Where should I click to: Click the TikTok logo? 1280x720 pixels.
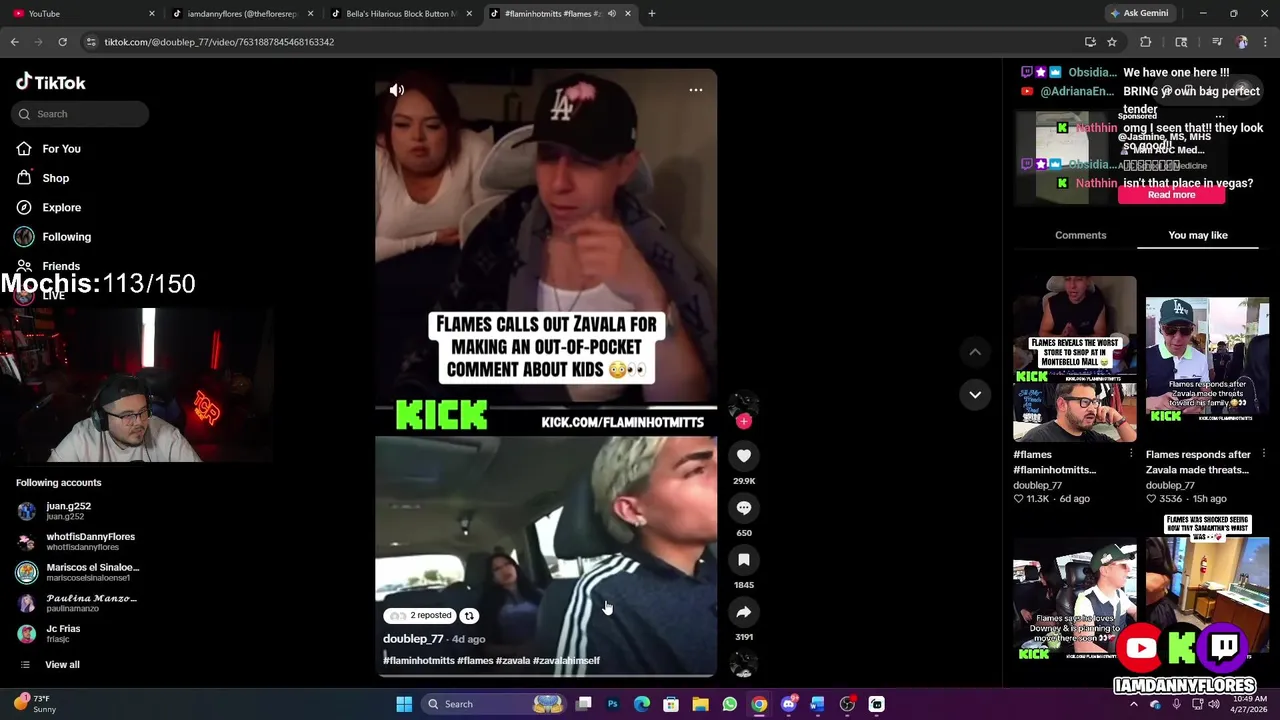click(51, 83)
